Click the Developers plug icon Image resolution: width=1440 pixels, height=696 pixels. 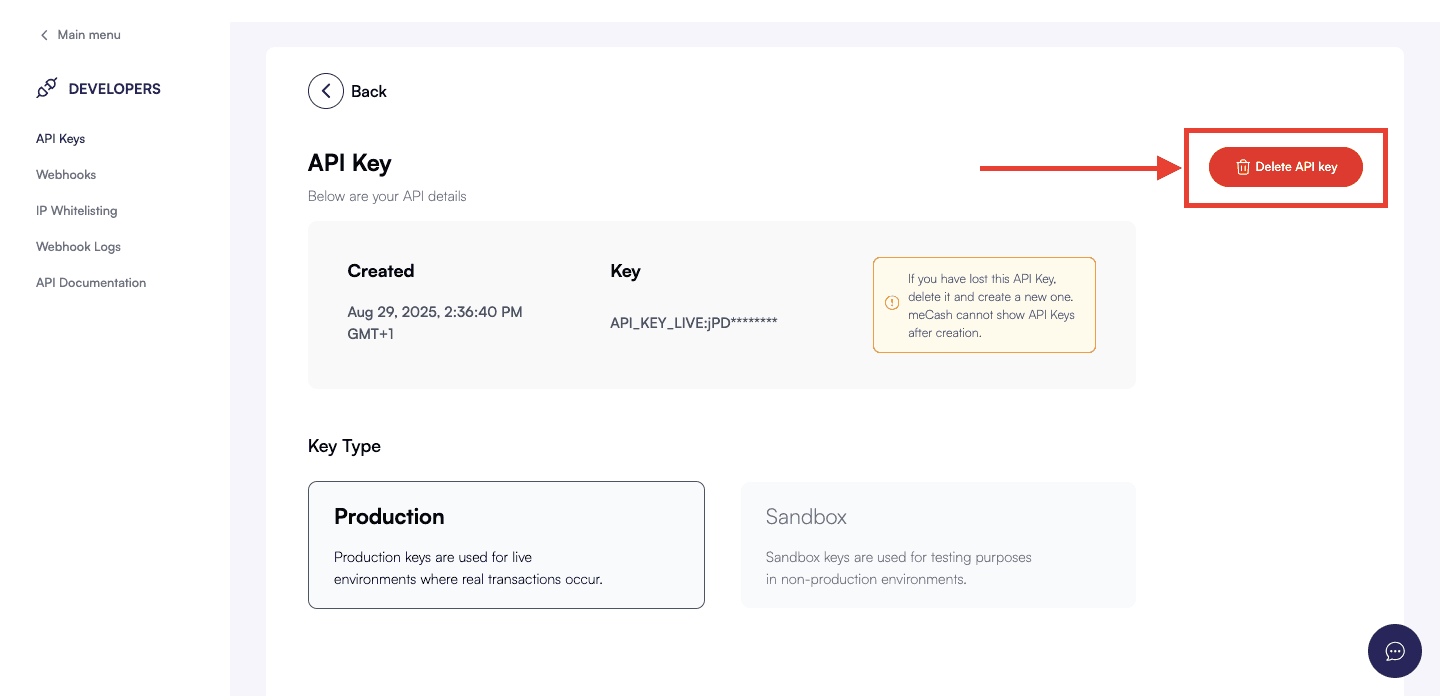[x=47, y=89]
